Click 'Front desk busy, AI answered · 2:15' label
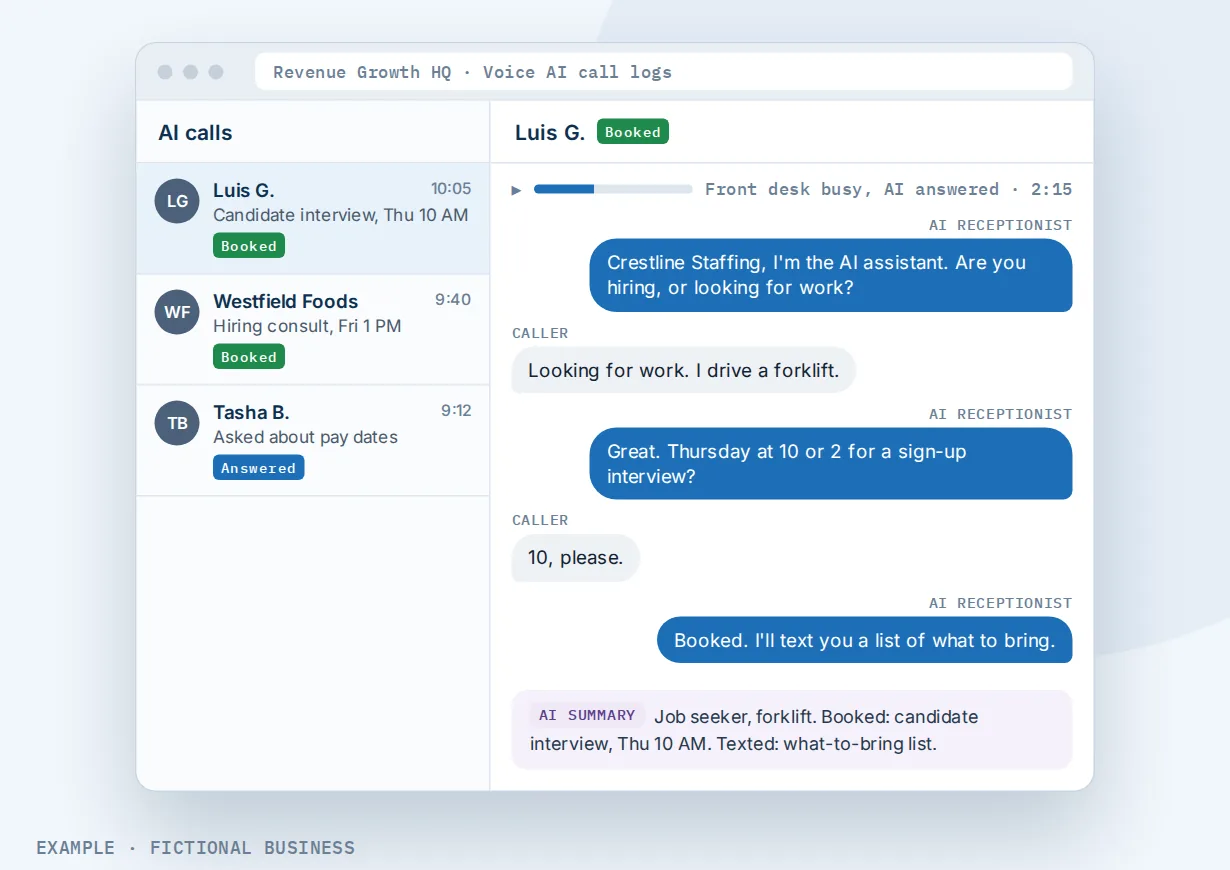Screen dimensions: 1230x870 click(x=888, y=189)
